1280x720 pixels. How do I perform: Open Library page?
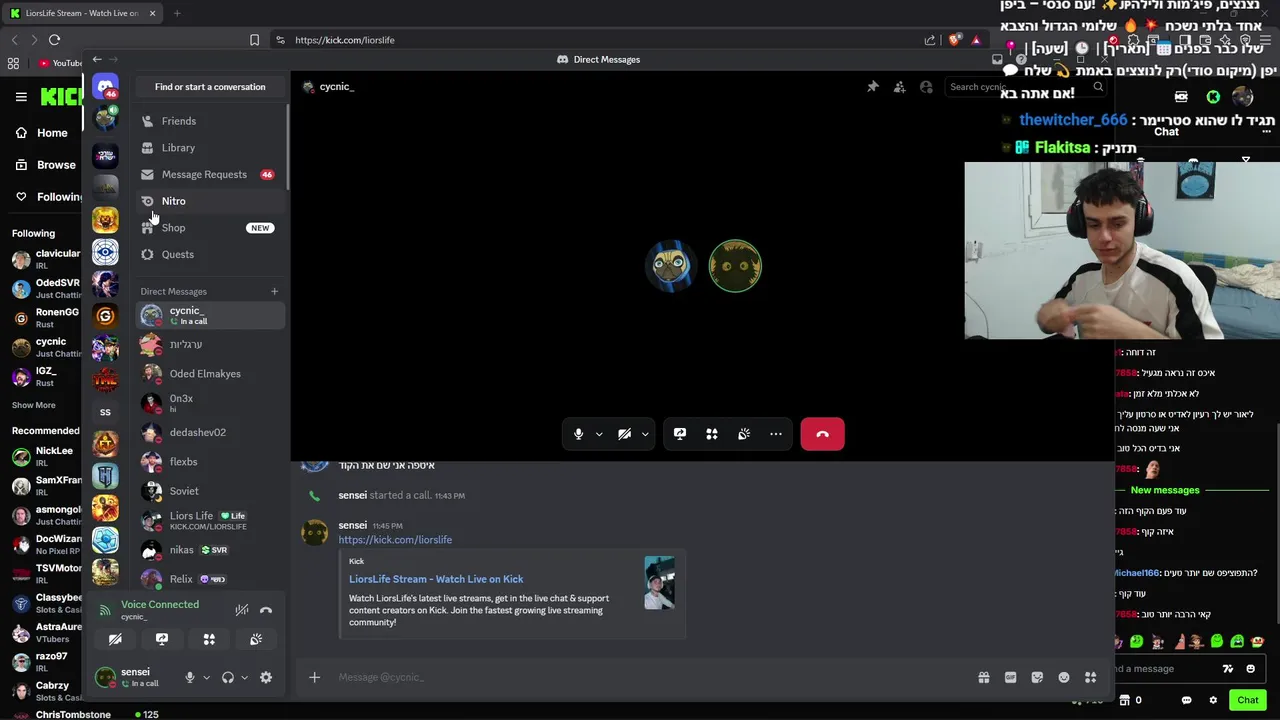click(x=210, y=148)
